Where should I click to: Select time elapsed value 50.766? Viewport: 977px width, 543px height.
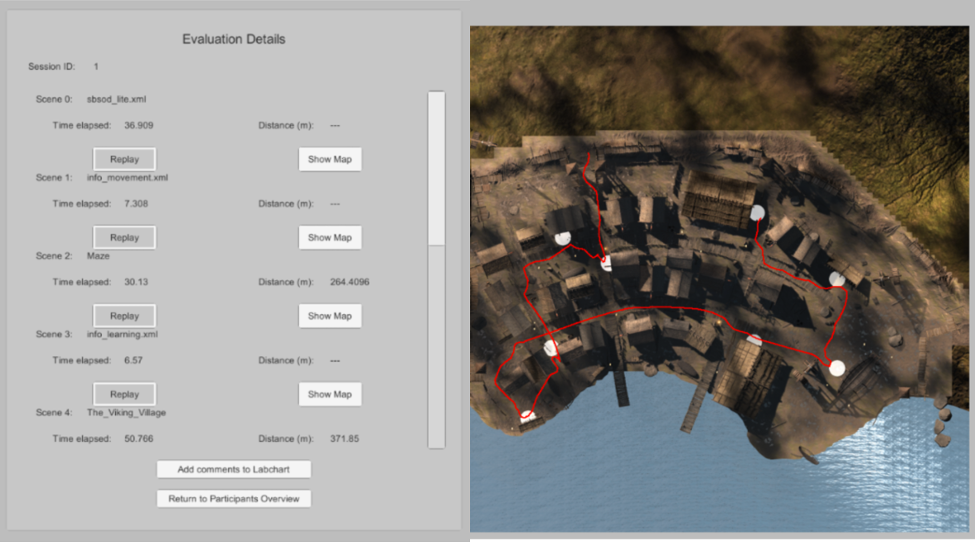click(x=138, y=439)
